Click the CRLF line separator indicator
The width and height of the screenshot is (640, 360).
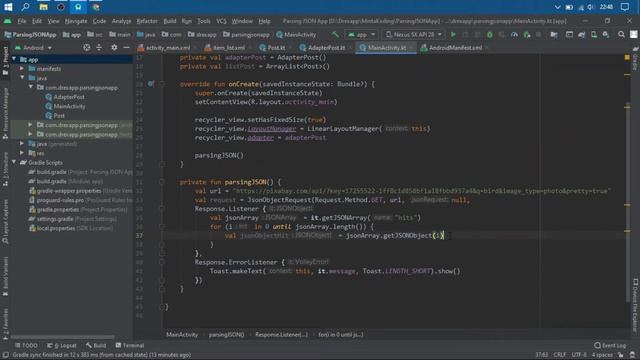pos(560,355)
